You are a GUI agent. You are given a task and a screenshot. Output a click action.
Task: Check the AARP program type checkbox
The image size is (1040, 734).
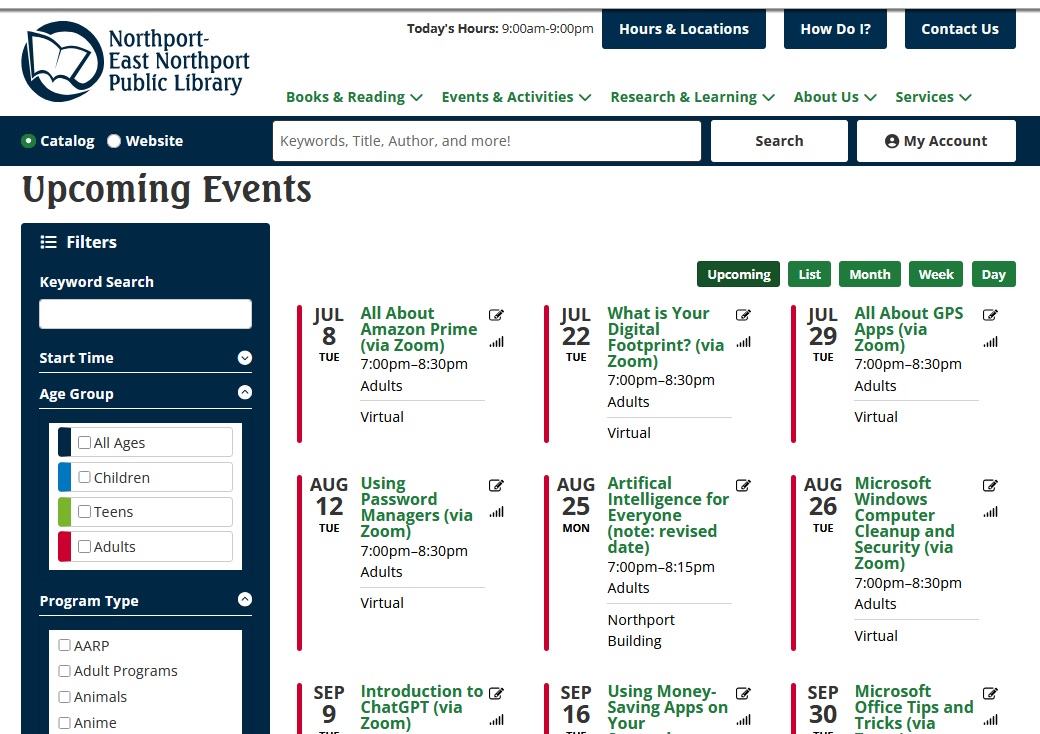pos(64,644)
